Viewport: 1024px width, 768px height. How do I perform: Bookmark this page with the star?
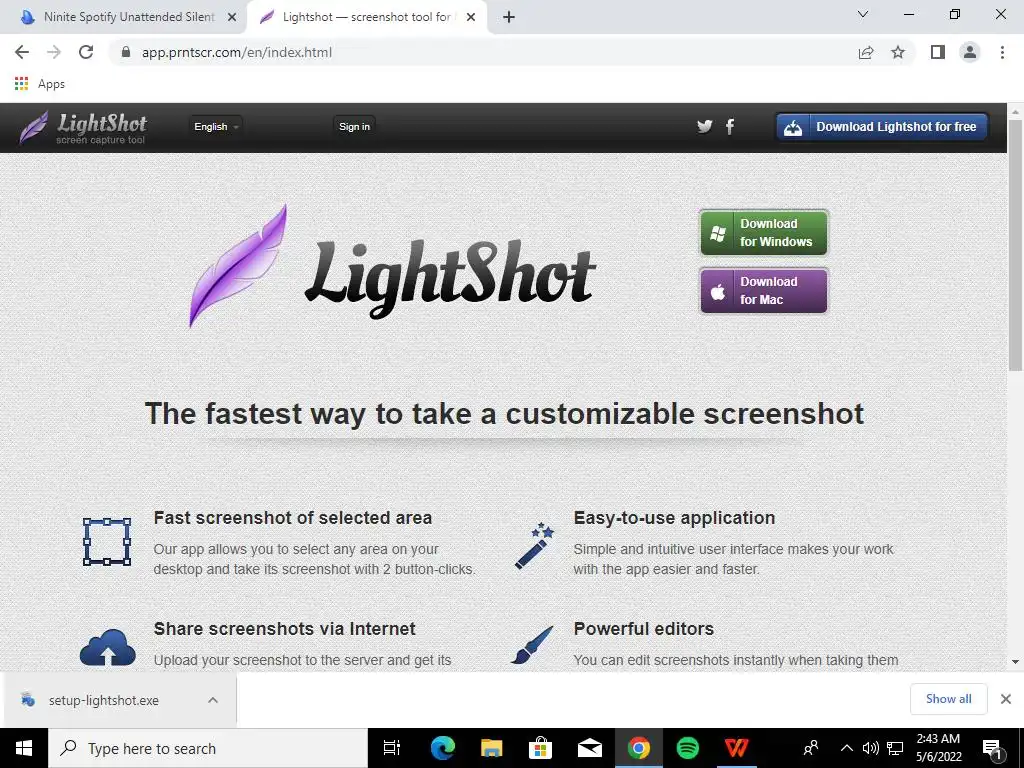(x=898, y=52)
